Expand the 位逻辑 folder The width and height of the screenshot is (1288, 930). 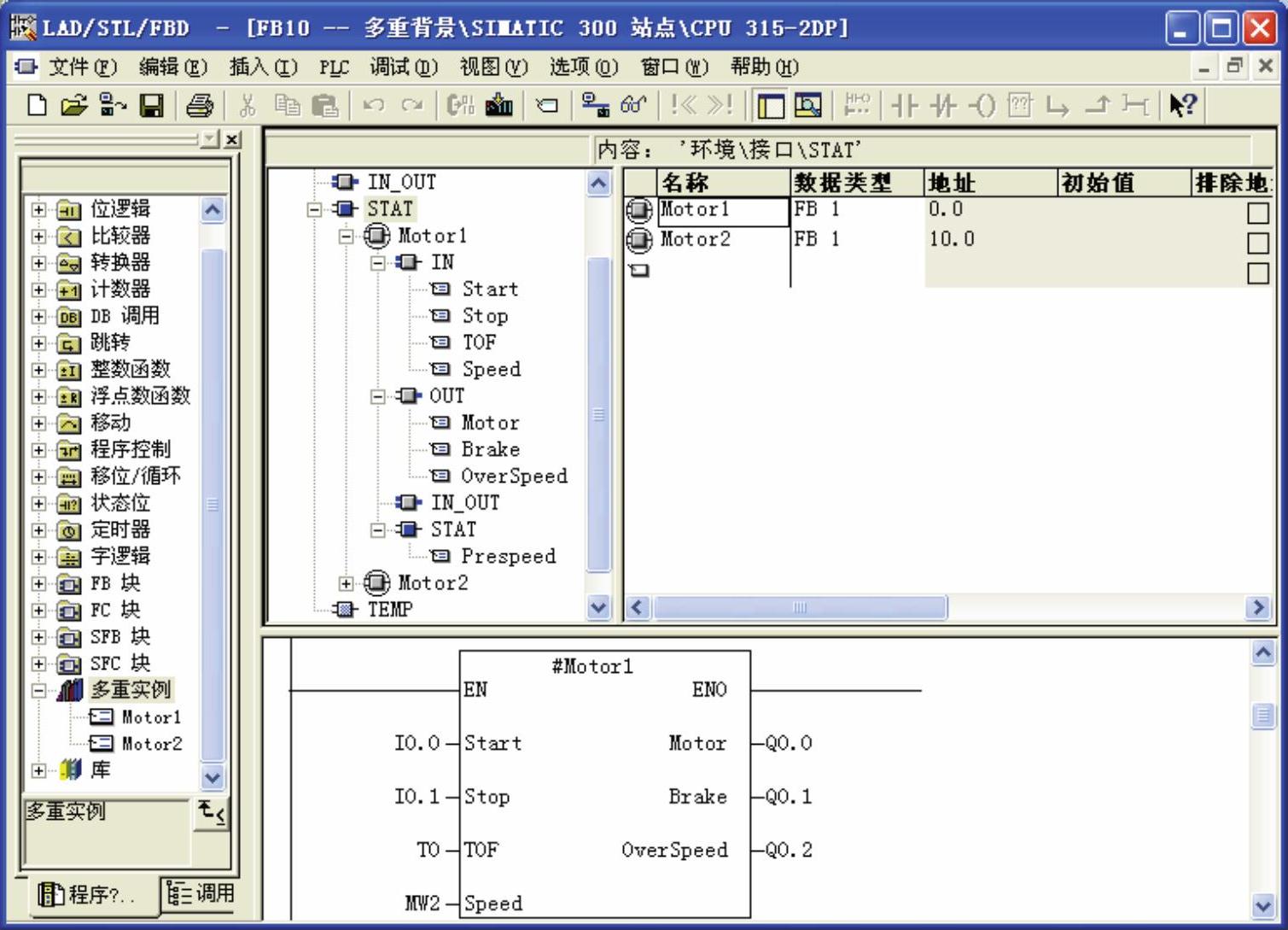38,209
